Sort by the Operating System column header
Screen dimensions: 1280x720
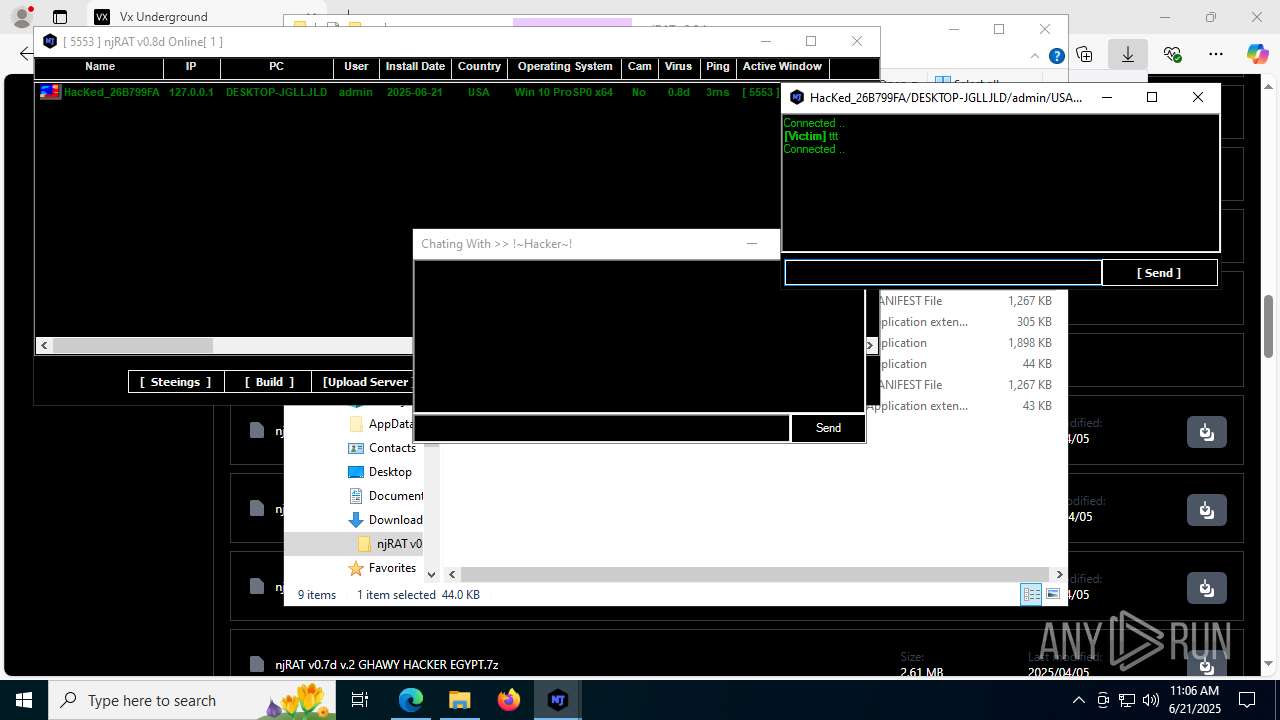[565, 67]
